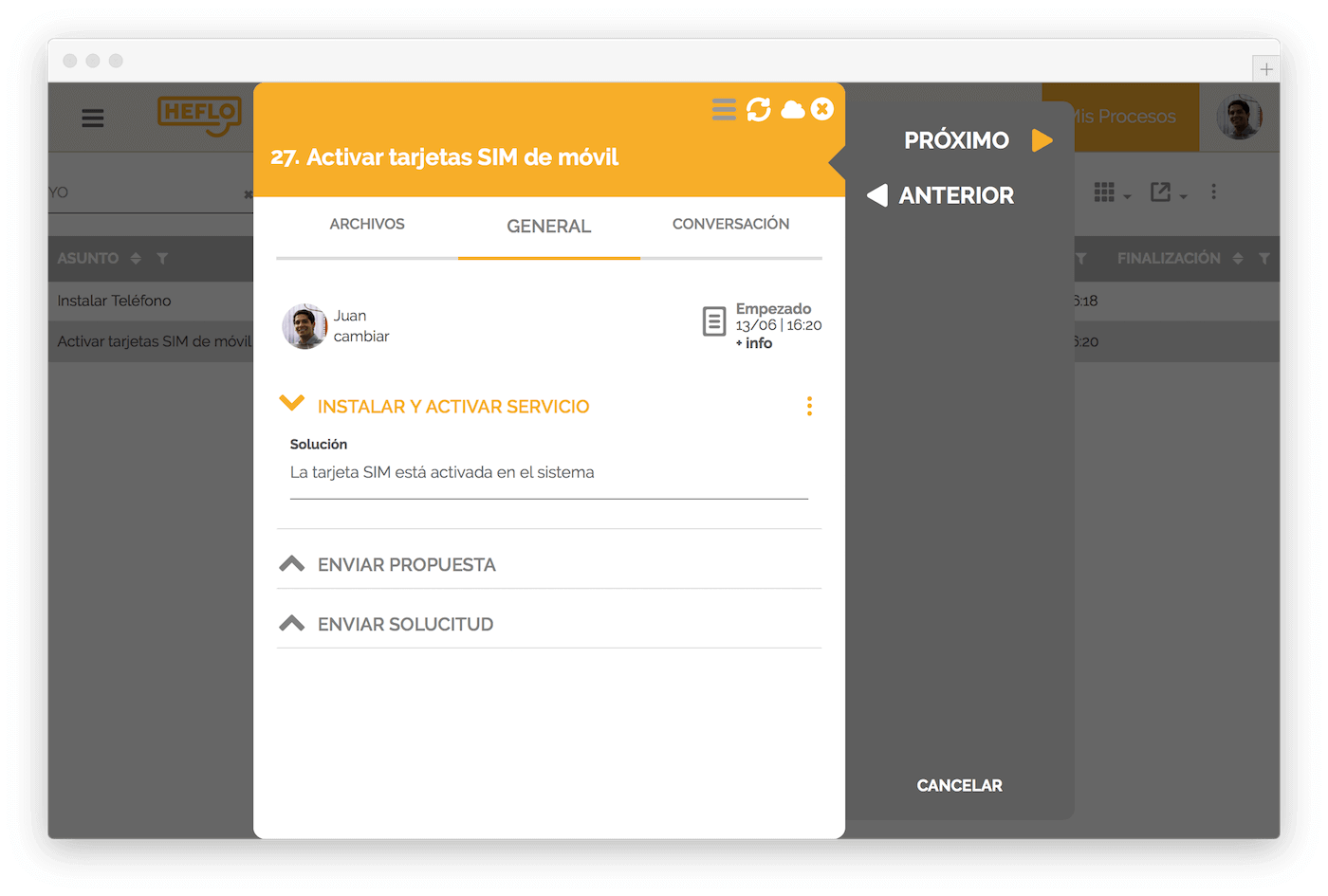Filter the FINALIZACIÓN column
This screenshot has width=1328, height=896.
click(1263, 259)
